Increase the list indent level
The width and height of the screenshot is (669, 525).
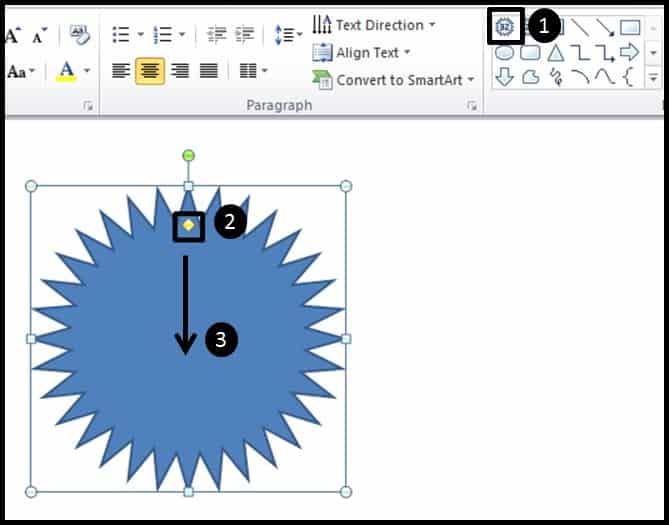coord(245,35)
